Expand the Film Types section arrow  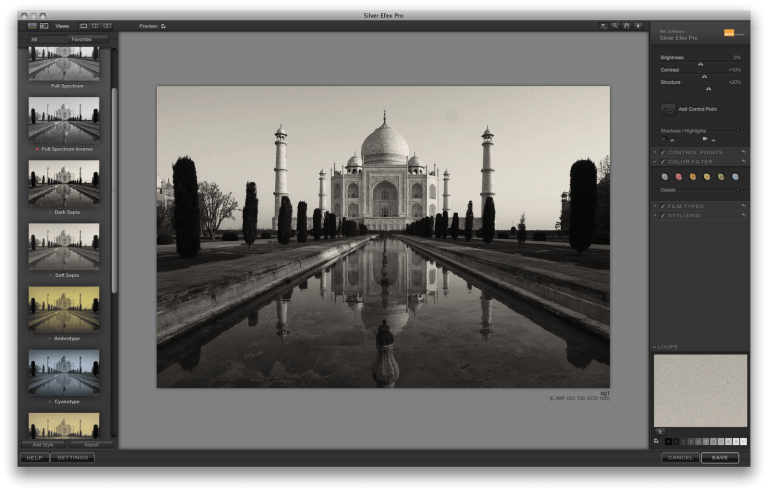click(655, 206)
